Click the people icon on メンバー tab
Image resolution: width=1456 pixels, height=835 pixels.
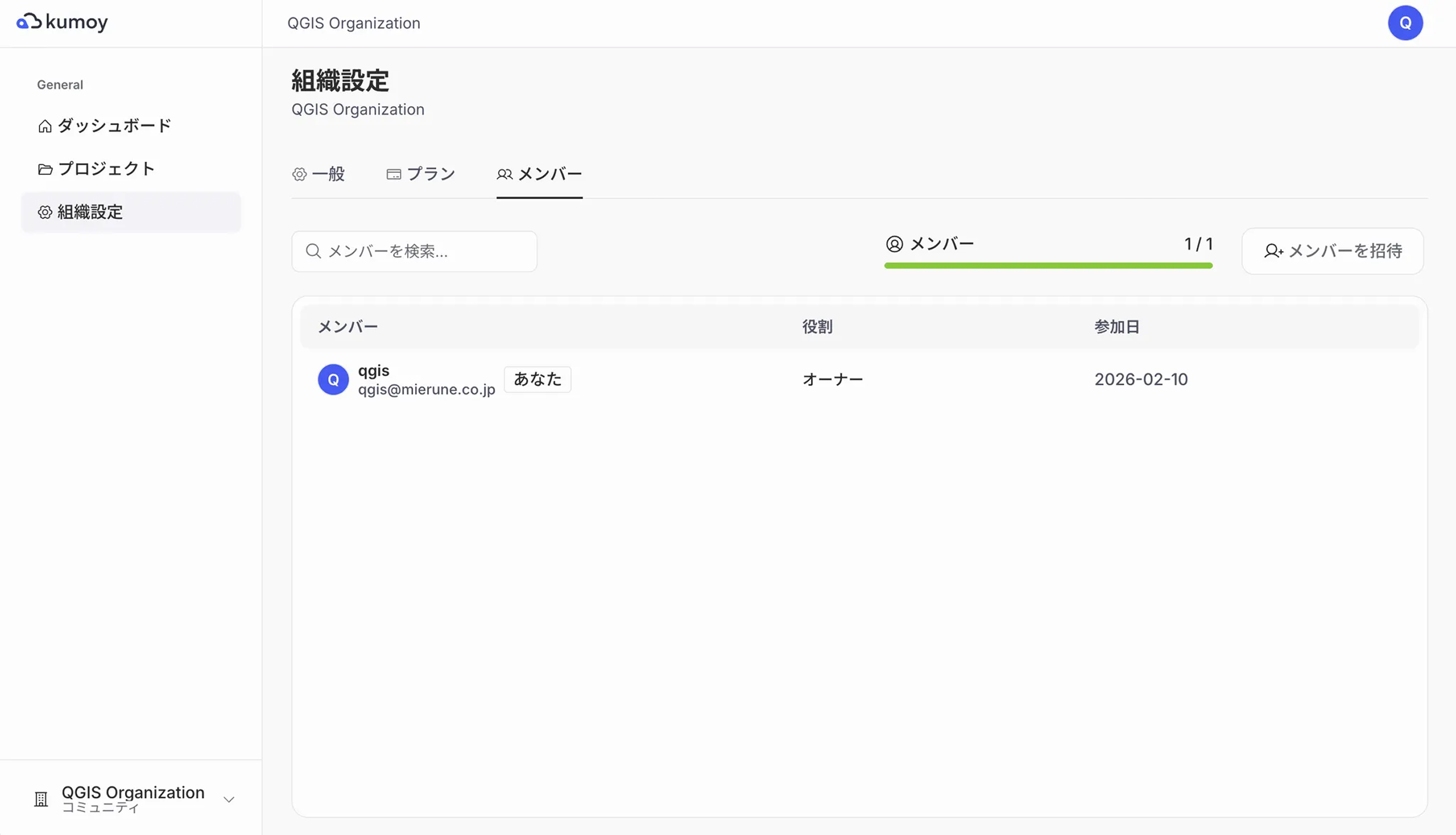(x=505, y=175)
